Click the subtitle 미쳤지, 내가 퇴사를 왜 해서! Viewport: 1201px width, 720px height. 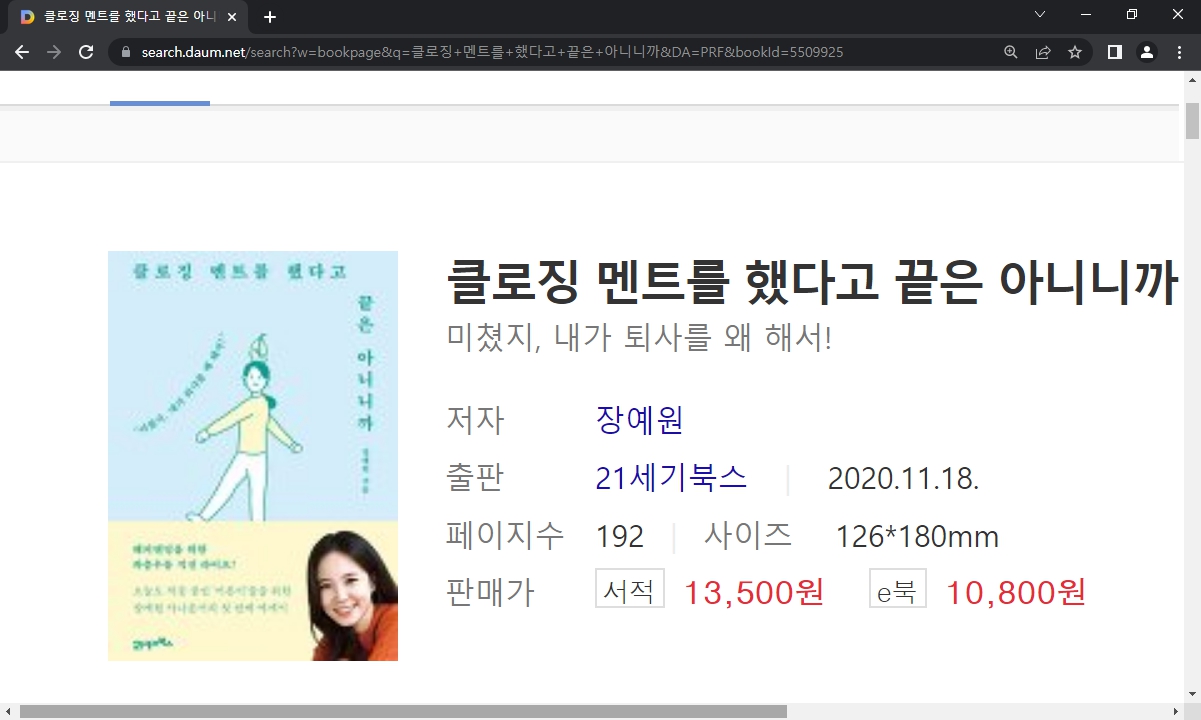coord(639,337)
